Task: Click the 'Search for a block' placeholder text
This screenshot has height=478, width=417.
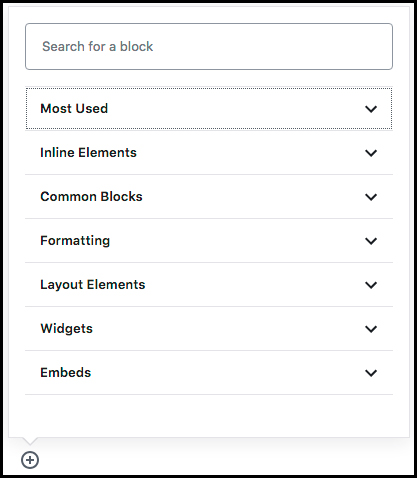Action: coord(97,46)
